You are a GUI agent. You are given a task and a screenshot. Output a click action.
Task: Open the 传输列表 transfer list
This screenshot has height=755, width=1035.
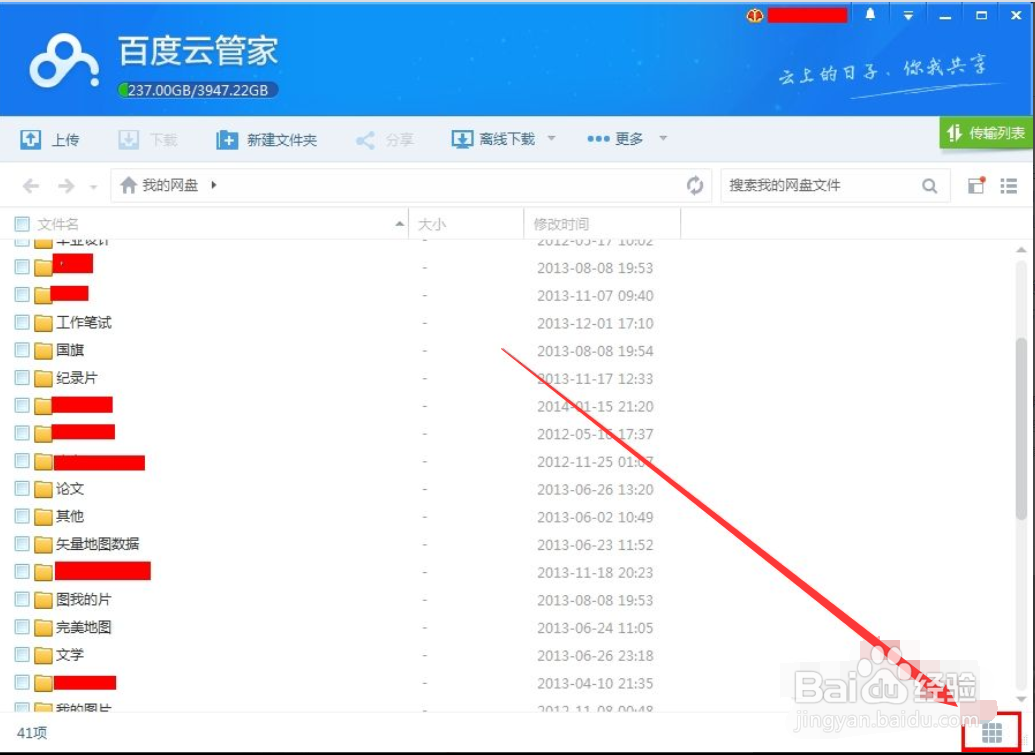click(x=986, y=133)
